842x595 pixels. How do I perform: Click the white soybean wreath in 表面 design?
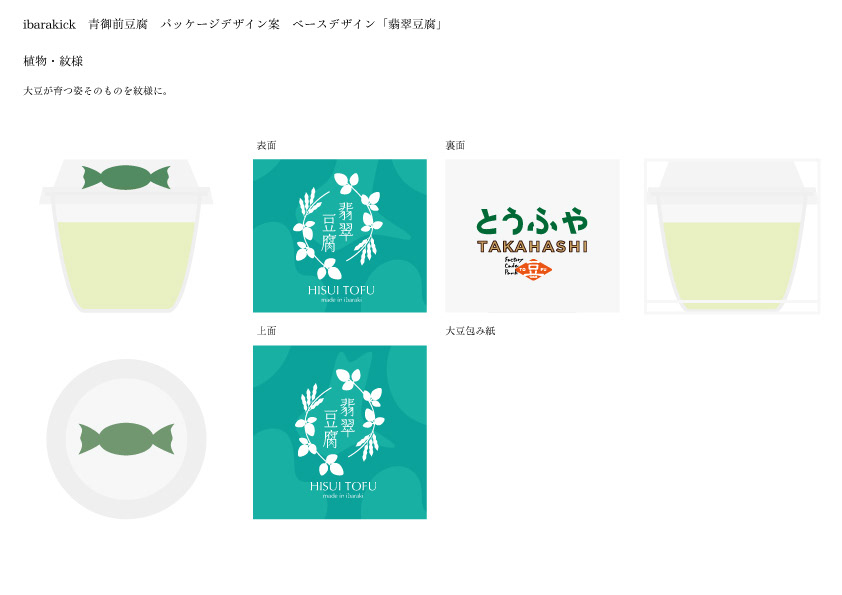(338, 225)
